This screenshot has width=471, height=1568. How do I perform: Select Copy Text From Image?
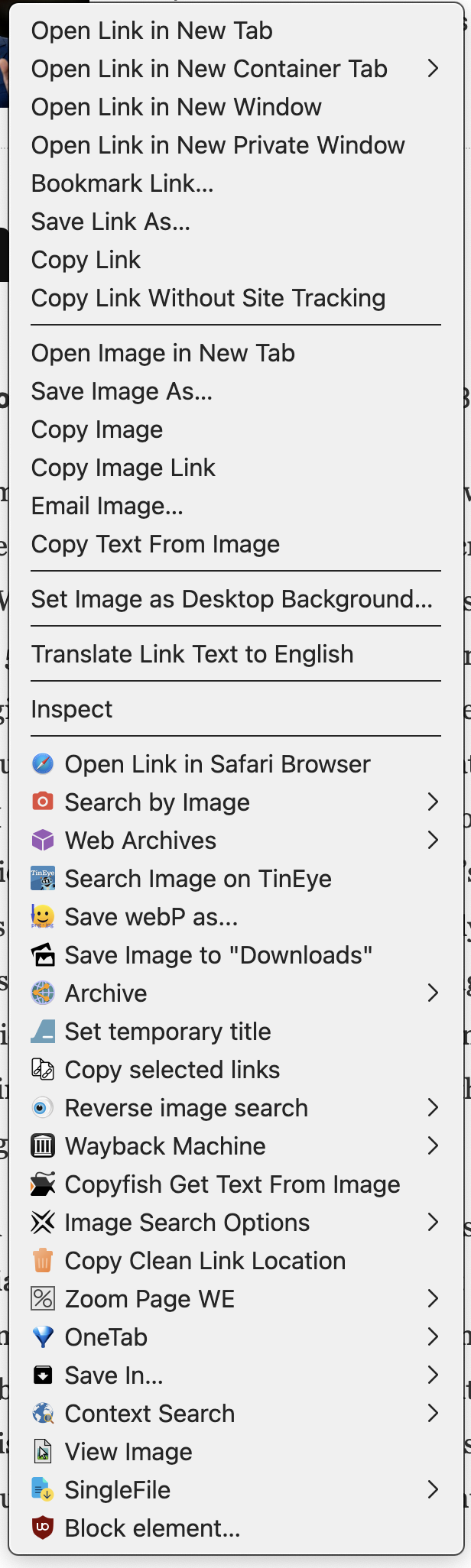155,544
